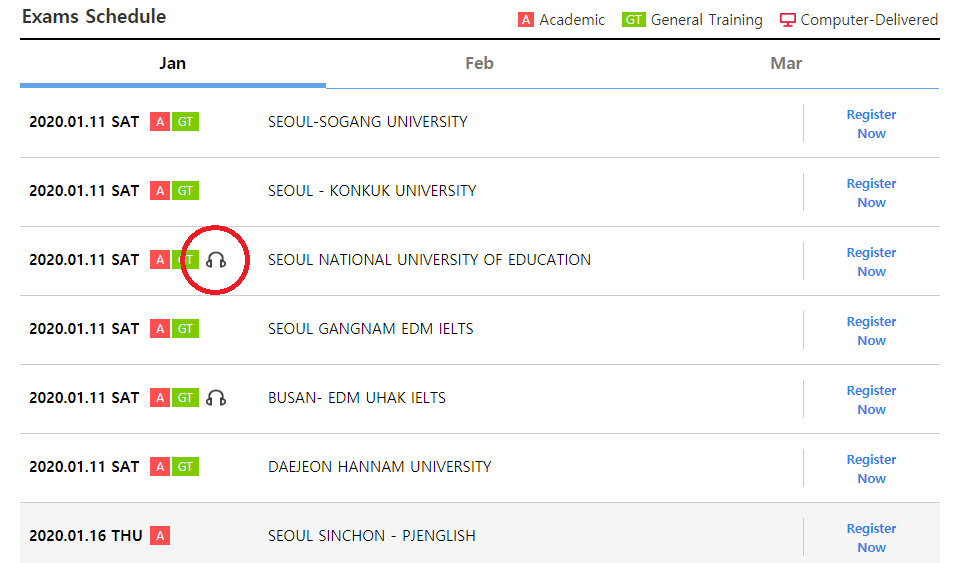Screen dimensions: 957x563
Task: Register Now for Seoul National University of Education
Action: click(871, 262)
